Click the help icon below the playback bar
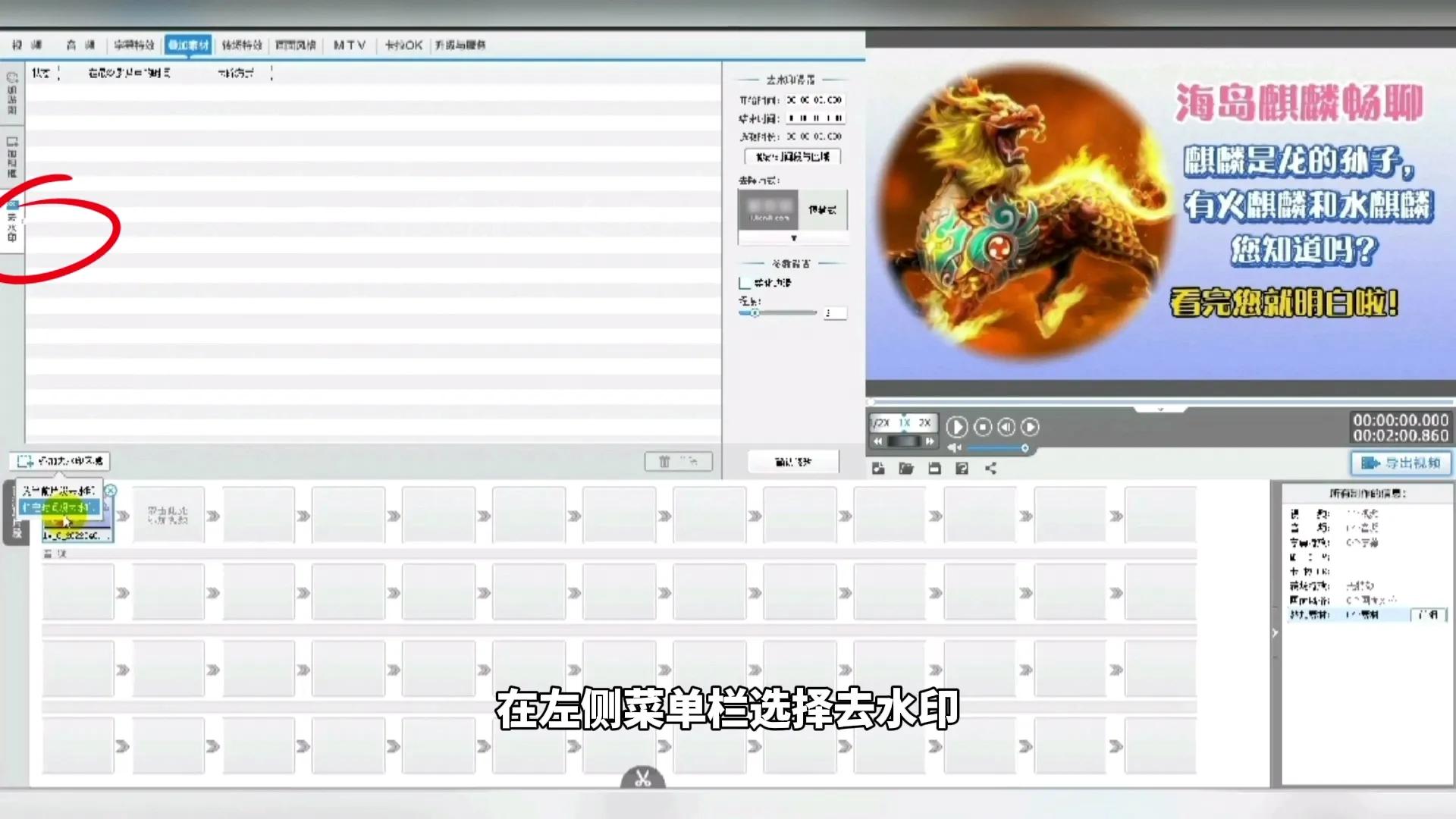1456x819 pixels. [962, 469]
